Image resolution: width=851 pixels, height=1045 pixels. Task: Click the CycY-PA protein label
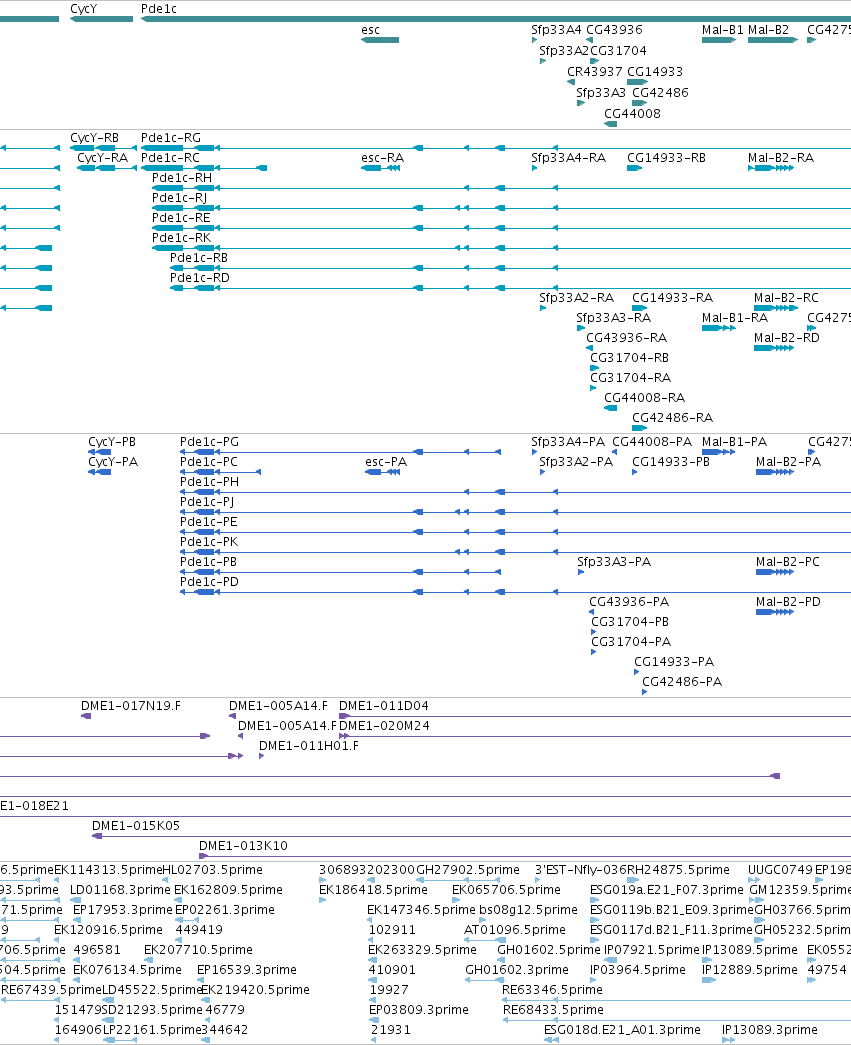tap(113, 462)
